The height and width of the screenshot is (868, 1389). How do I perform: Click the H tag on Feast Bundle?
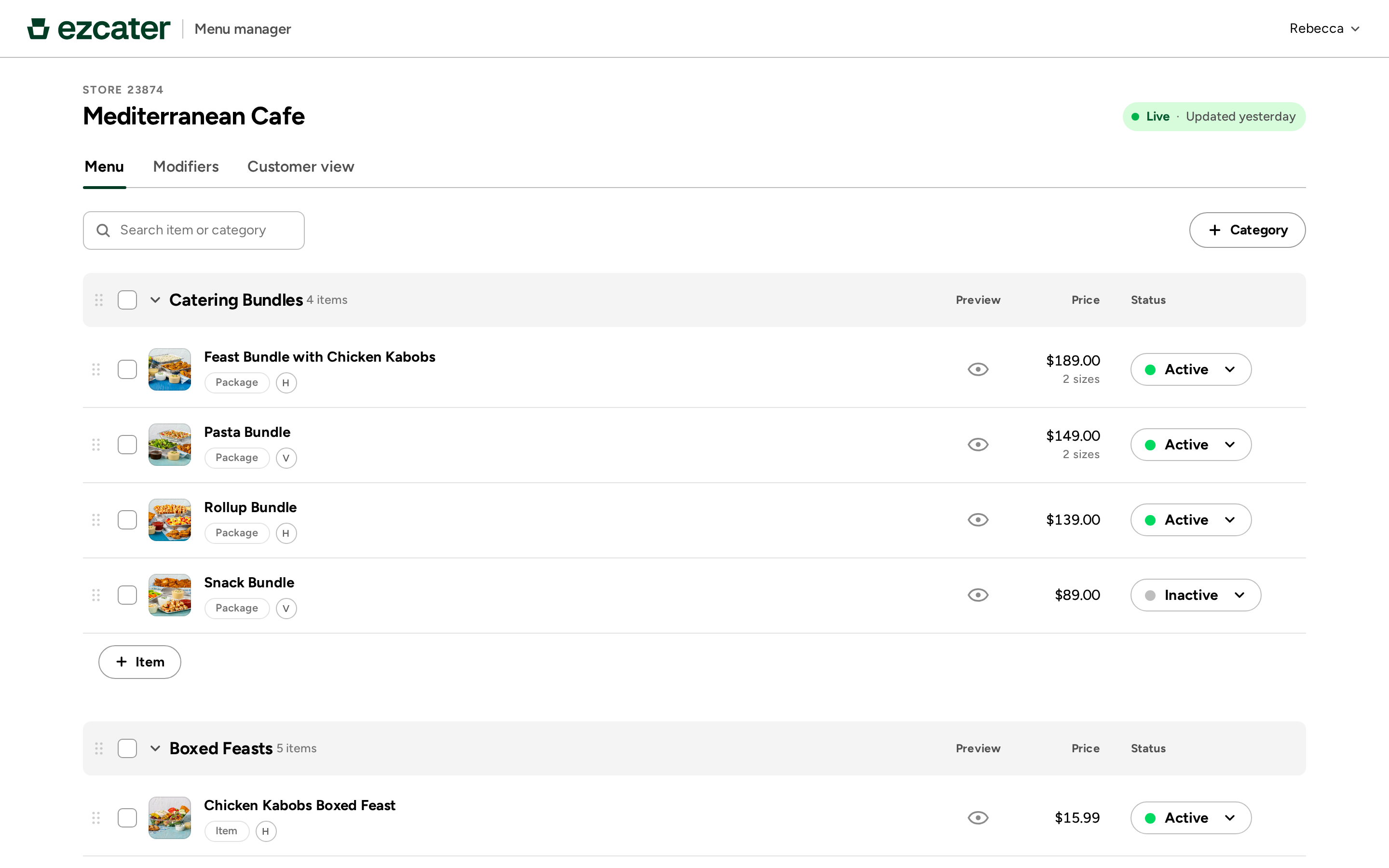286,383
